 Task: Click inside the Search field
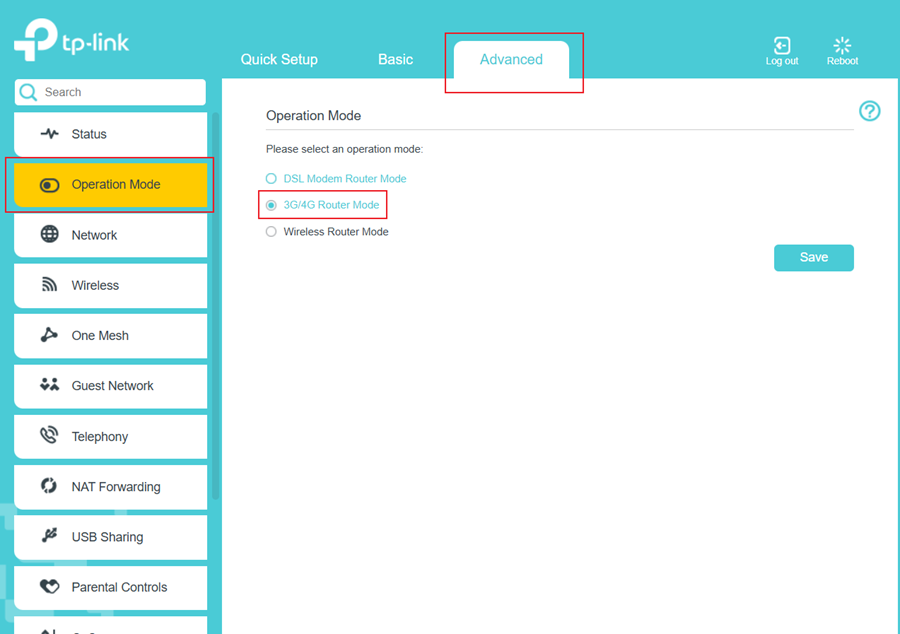[x=110, y=91]
